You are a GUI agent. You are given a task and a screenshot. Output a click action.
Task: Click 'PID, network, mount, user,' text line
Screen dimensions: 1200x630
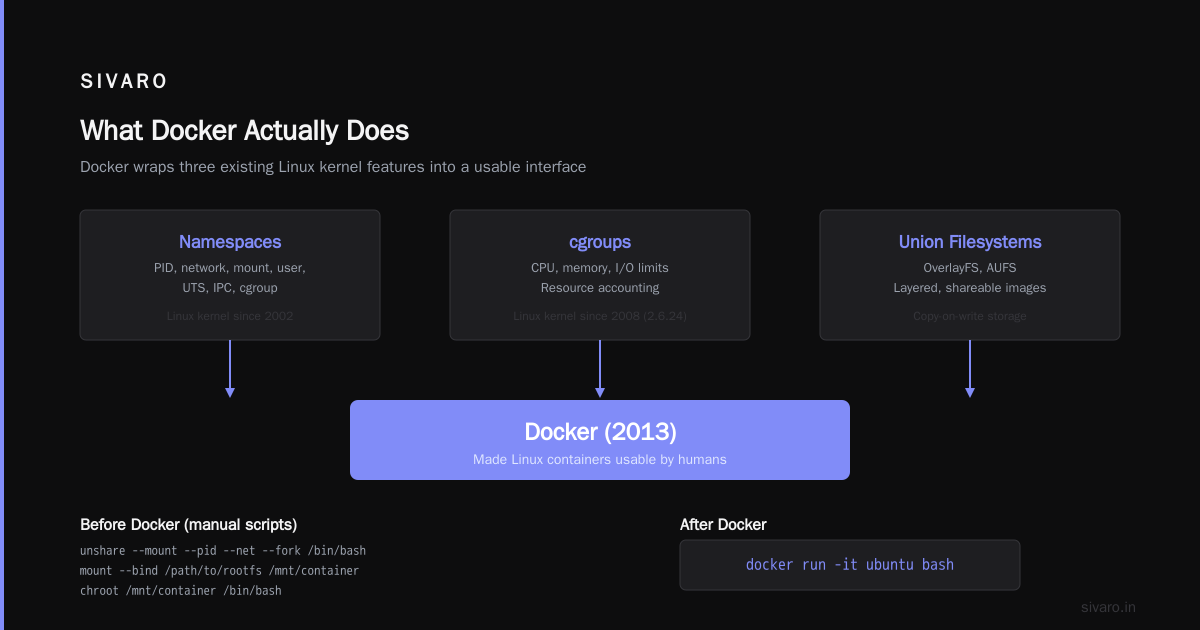tap(230, 268)
